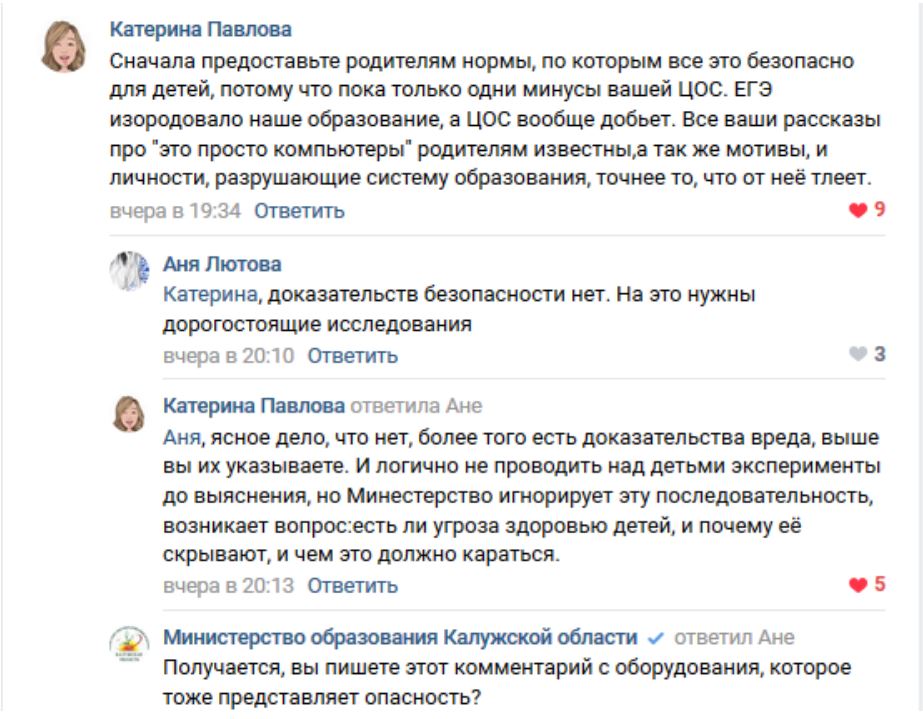Reply to the comment posted at 19:34
The height and width of the screenshot is (719, 923).
coord(299,211)
